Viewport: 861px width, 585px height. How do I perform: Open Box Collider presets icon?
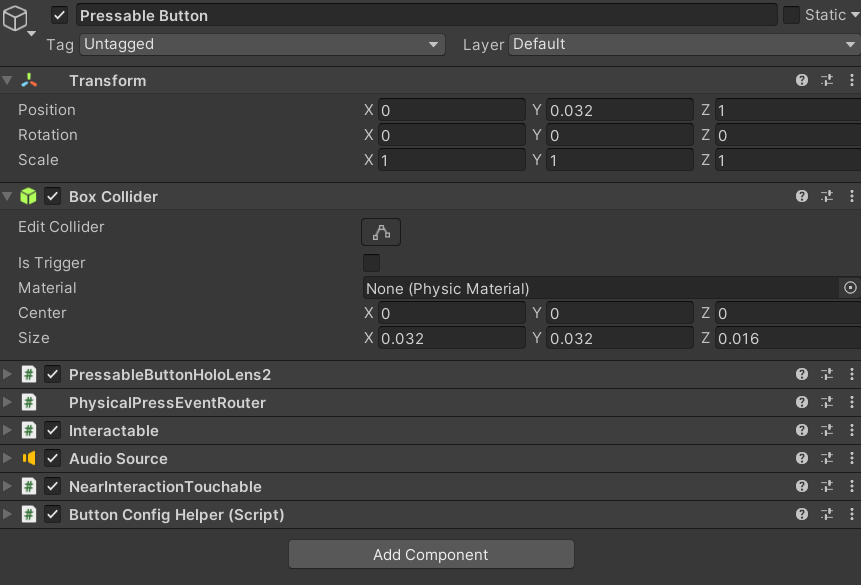(x=827, y=196)
